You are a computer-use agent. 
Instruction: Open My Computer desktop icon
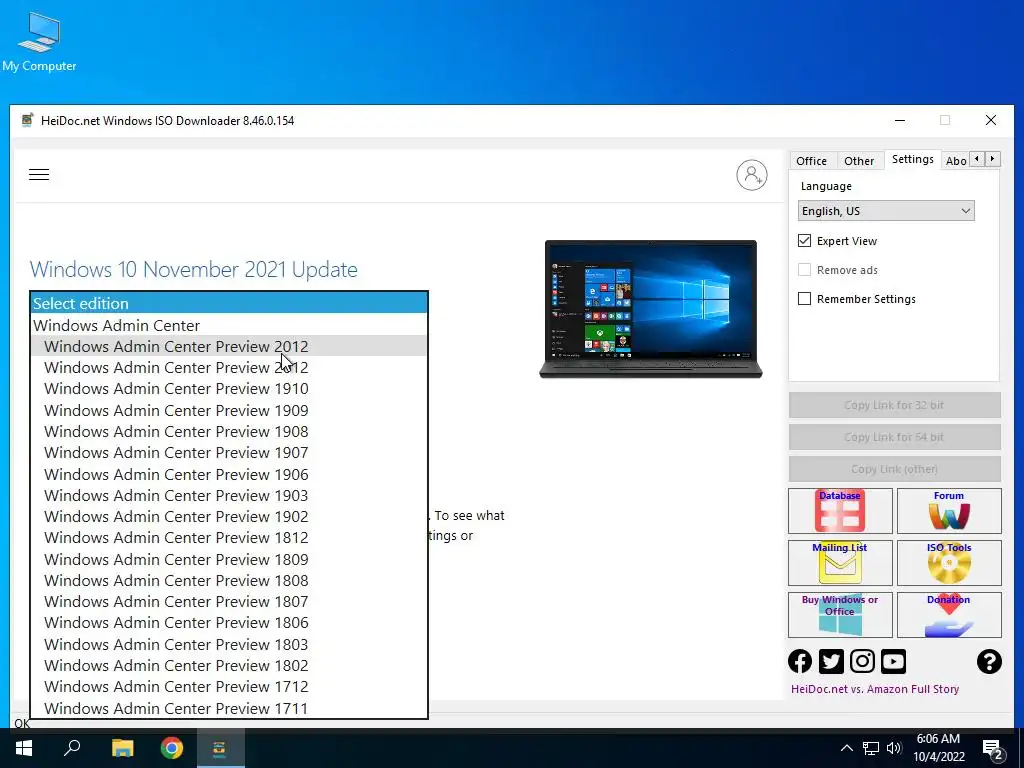click(x=39, y=42)
